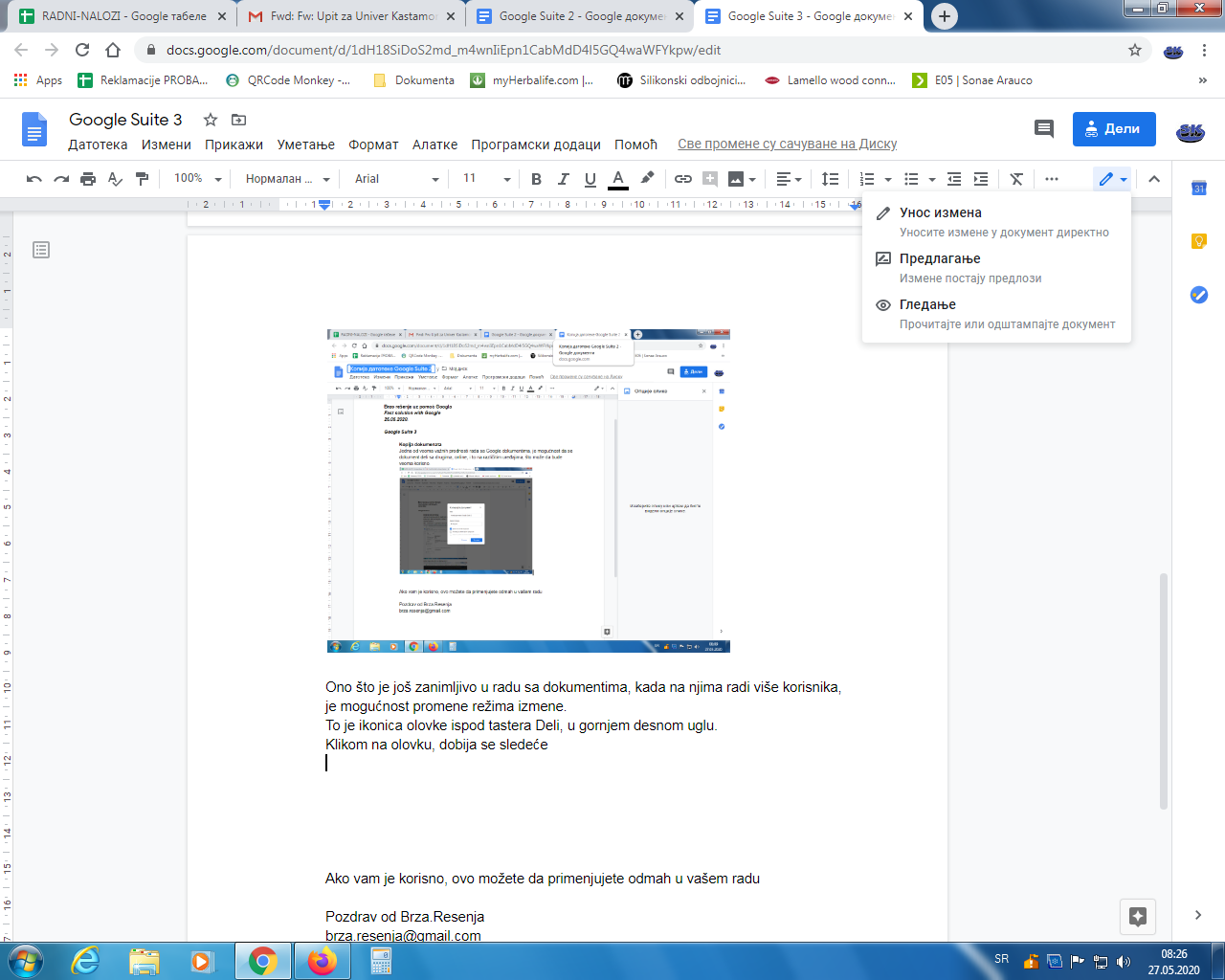The width and height of the screenshot is (1225, 980).
Task: Open the Прикажи menu
Action: pyautogui.click(x=234, y=145)
